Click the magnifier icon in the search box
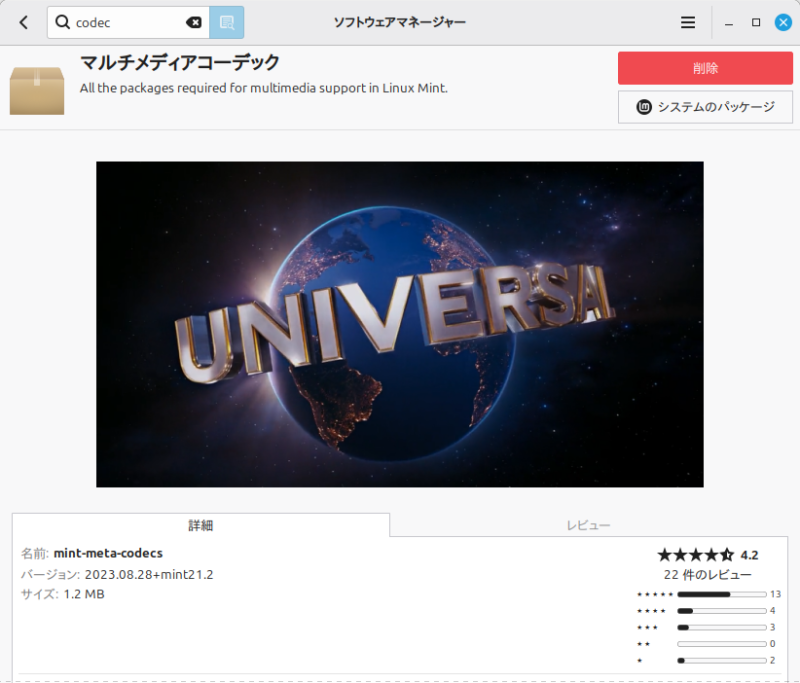800x683 pixels. click(x=62, y=22)
